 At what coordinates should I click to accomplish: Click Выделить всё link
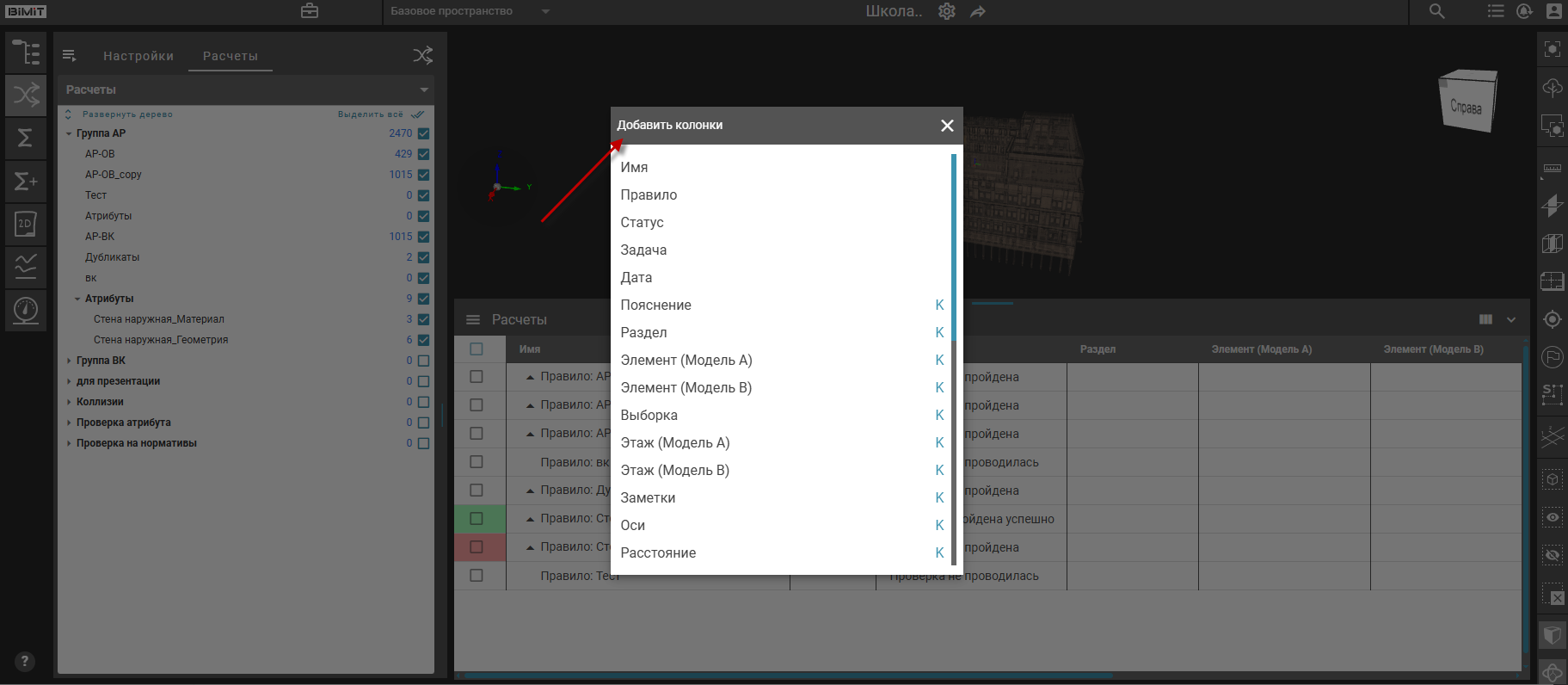coord(371,114)
